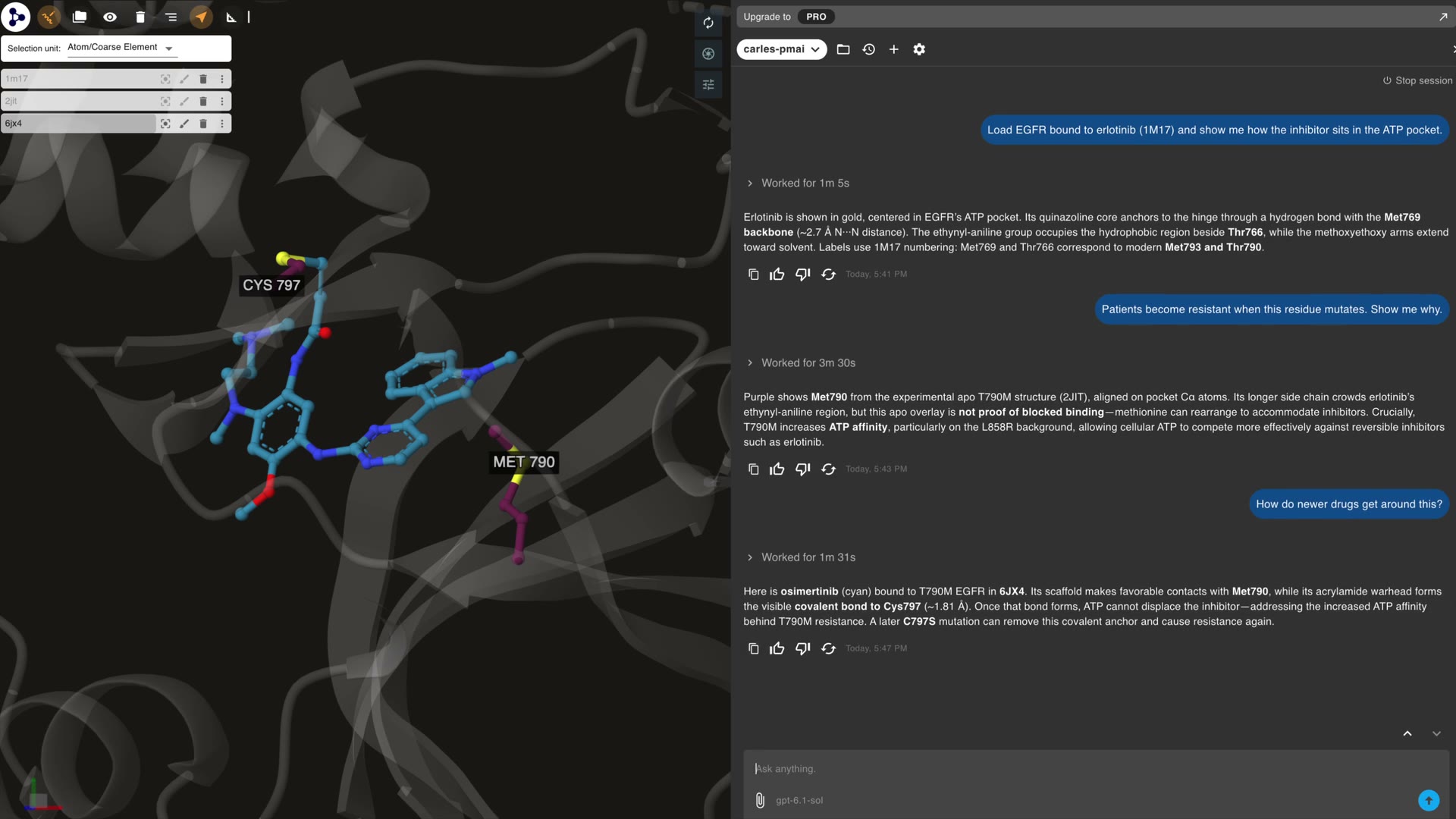Open chat history clock icon
The height and width of the screenshot is (819, 1456).
click(x=869, y=49)
